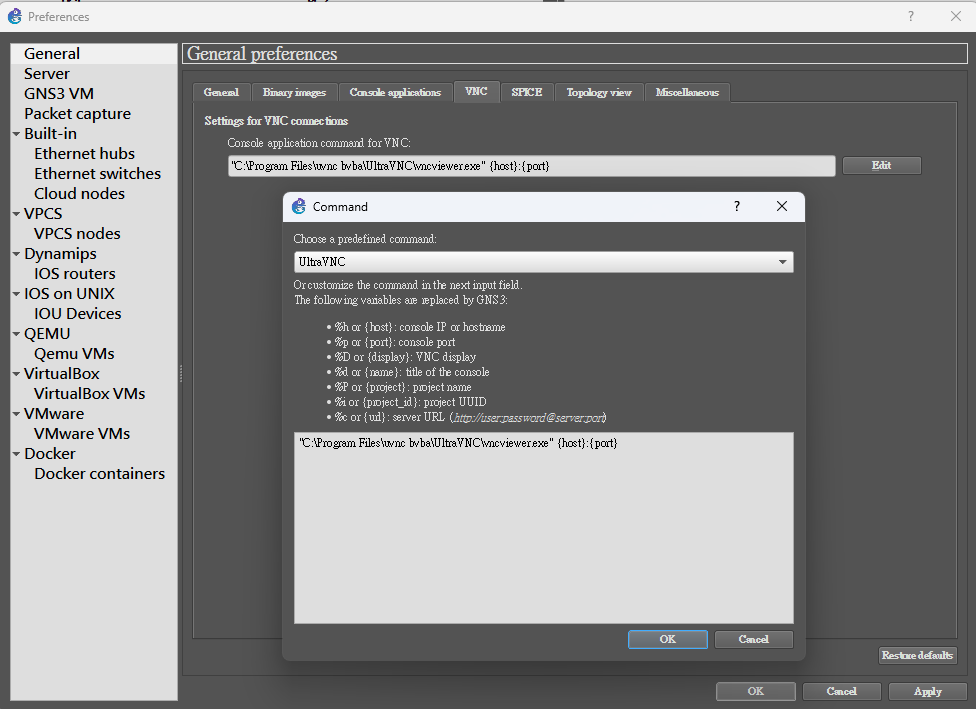Click the GNS3 icon in Command title bar

coord(299,207)
